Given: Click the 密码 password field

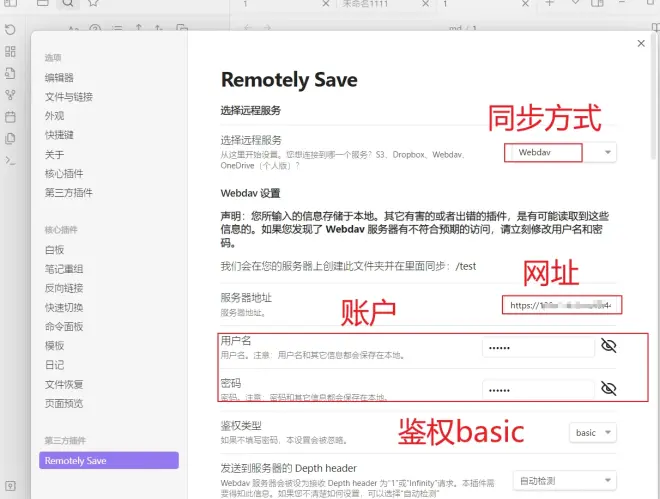Looking at the screenshot, I should point(538,390).
